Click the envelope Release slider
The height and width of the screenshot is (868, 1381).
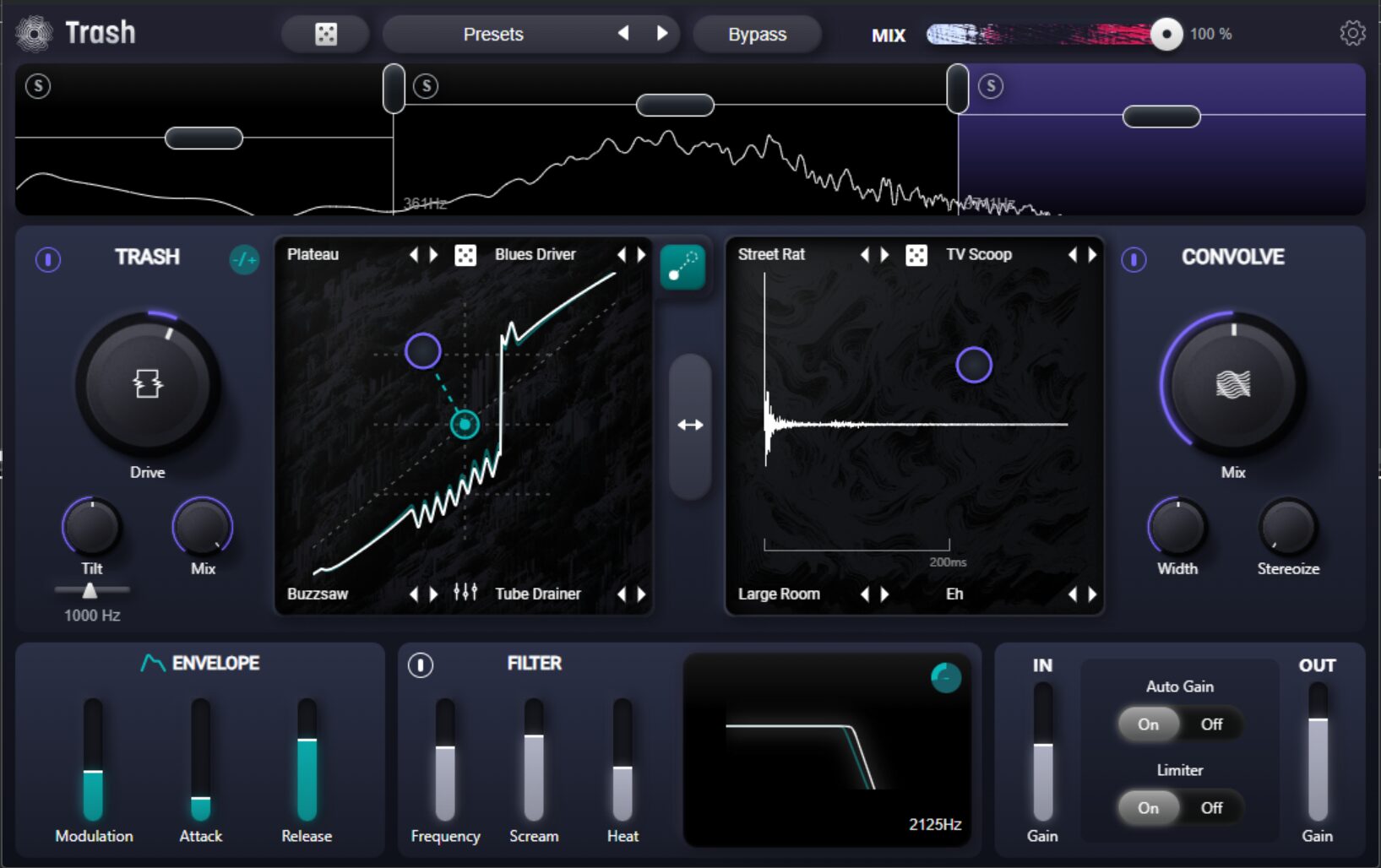click(307, 759)
